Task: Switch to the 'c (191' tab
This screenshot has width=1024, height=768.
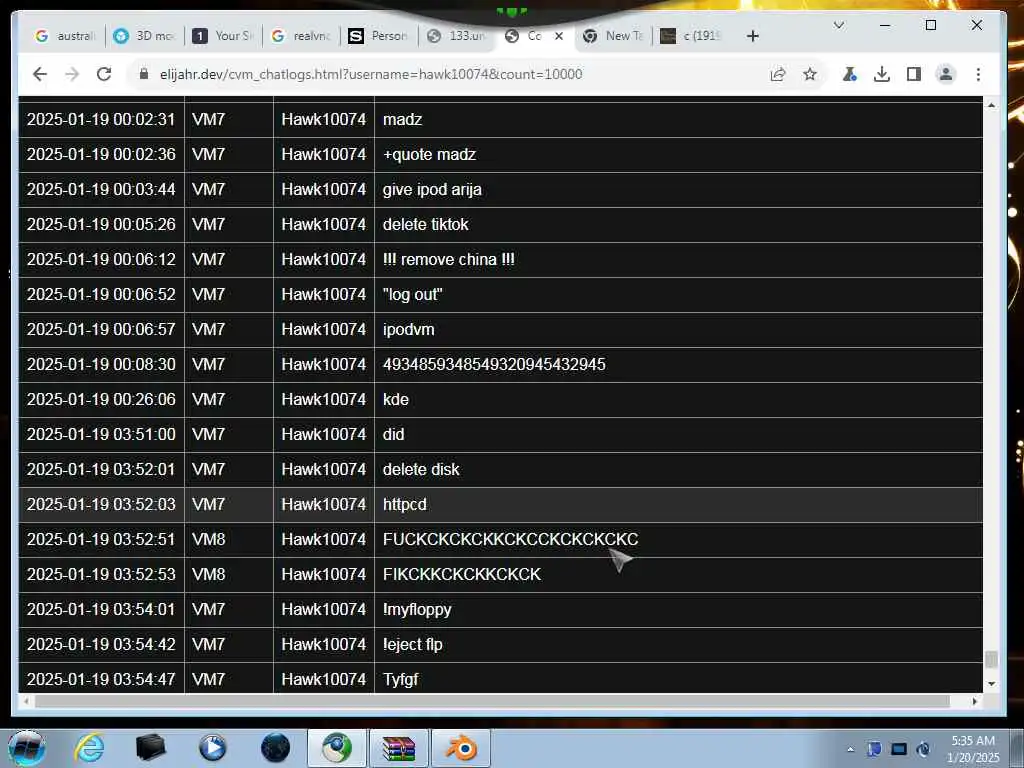Action: click(x=691, y=36)
